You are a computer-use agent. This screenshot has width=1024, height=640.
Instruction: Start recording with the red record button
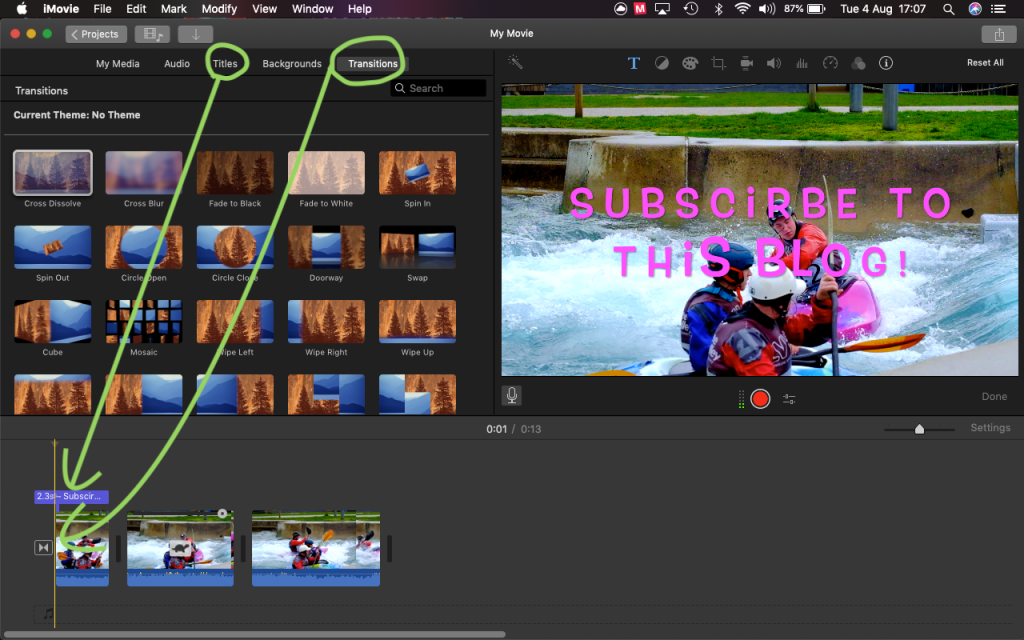pyautogui.click(x=760, y=399)
